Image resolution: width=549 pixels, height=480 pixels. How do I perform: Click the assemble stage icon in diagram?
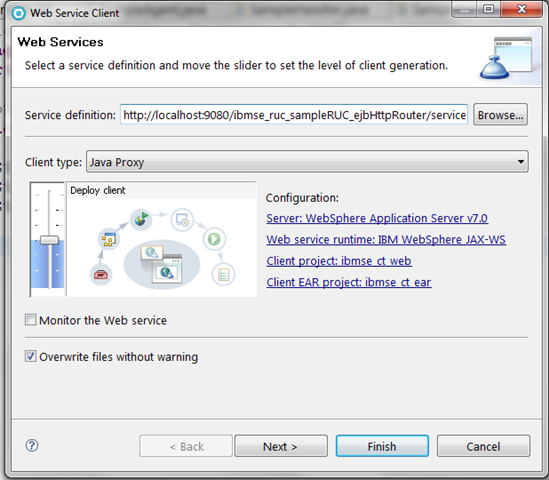(x=109, y=239)
